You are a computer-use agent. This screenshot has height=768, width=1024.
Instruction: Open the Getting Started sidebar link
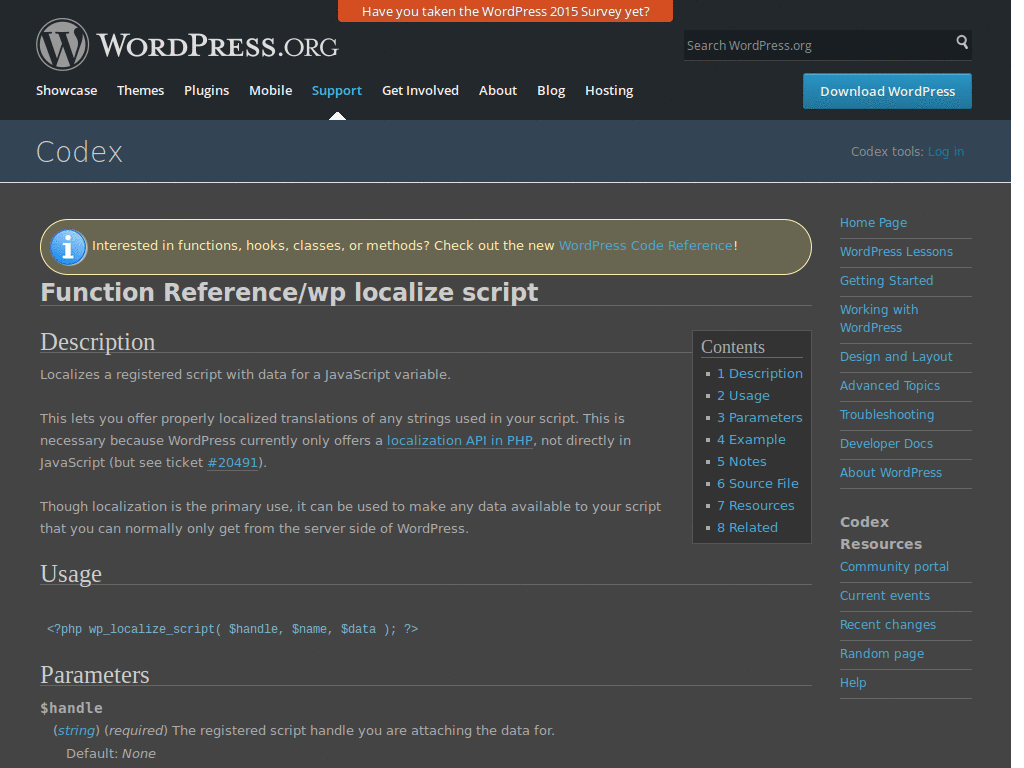[886, 281]
